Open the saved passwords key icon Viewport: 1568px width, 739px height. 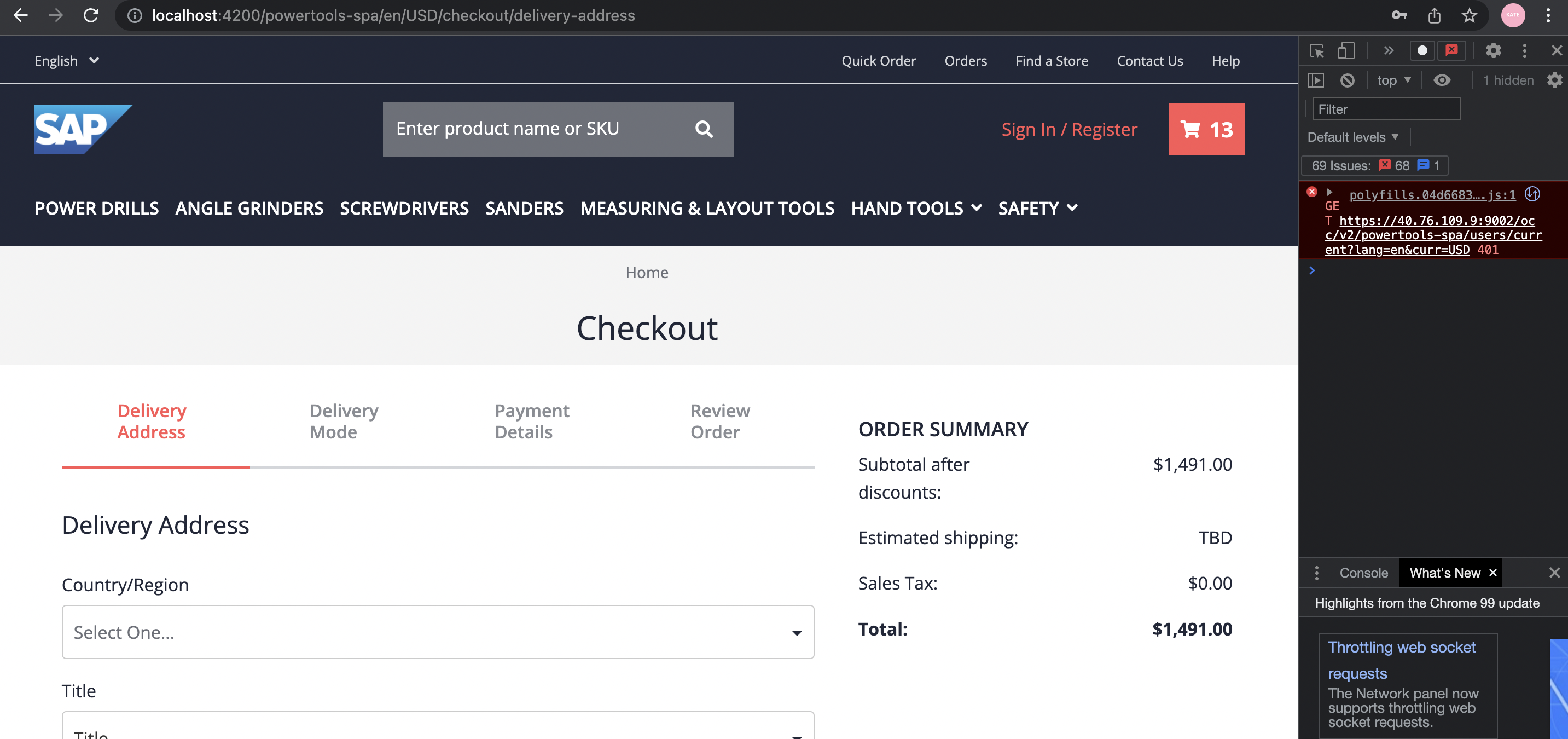tap(1399, 16)
